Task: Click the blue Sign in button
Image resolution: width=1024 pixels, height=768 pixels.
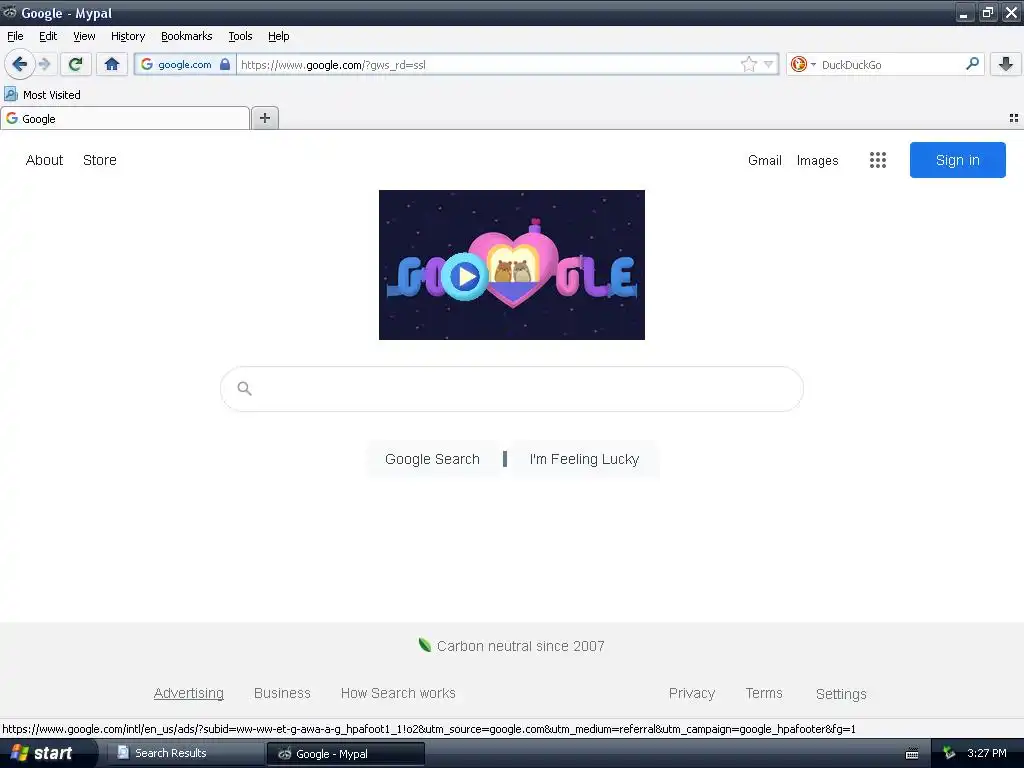Action: click(957, 160)
